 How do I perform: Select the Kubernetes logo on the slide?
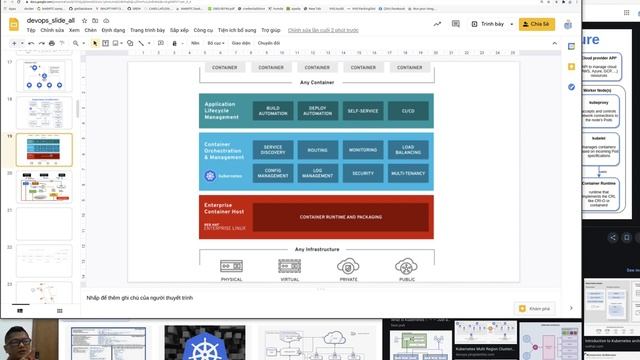(210, 176)
